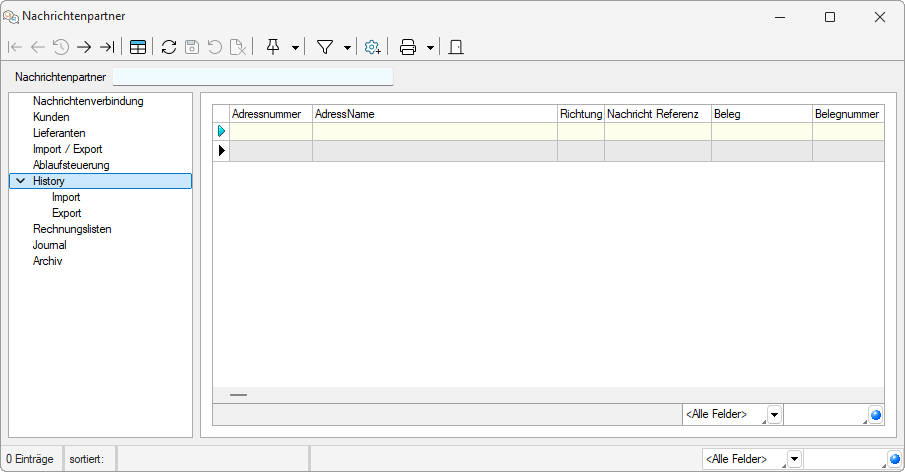Select Import under History

66,197
